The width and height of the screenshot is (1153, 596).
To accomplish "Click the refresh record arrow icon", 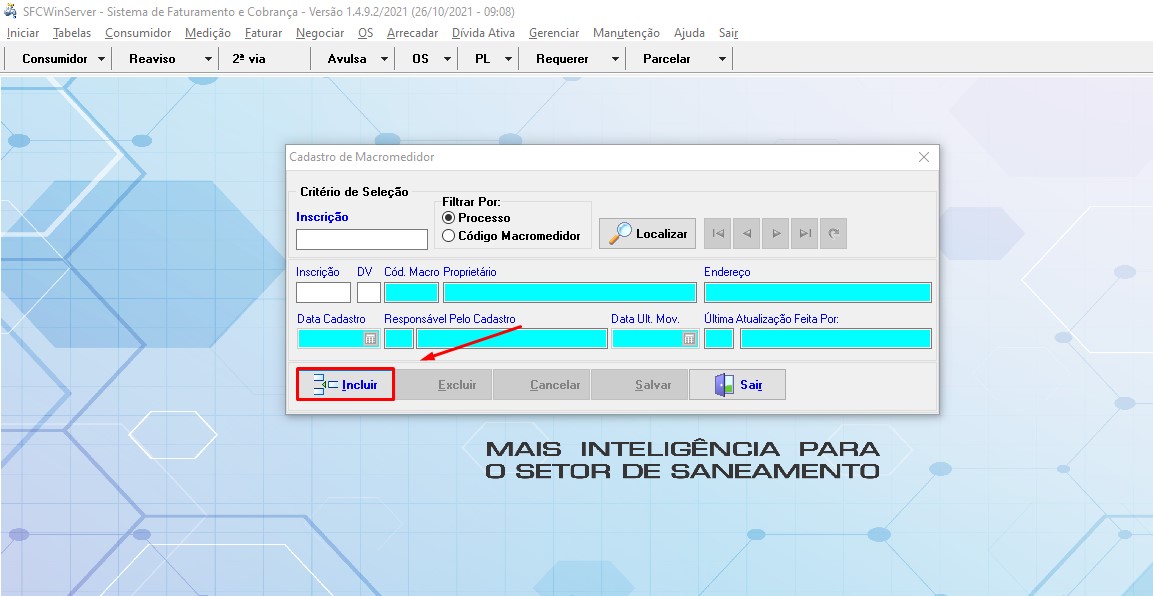I will pos(833,233).
